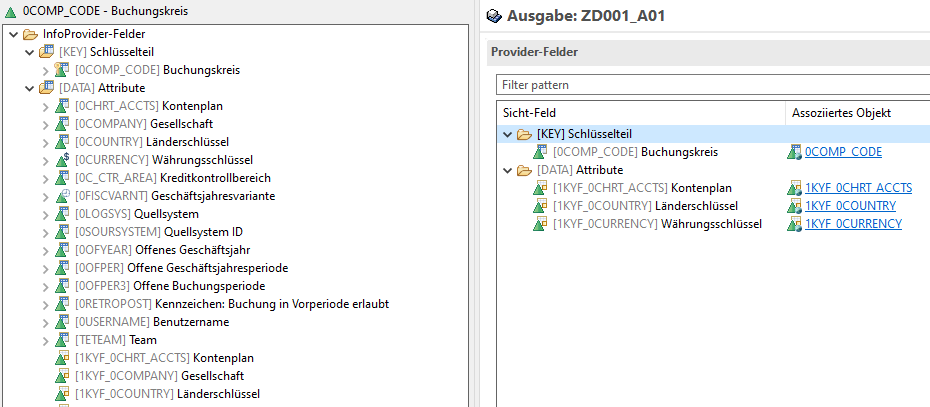Screen dimensions: 930x407
Task: Click the [1KYF_0COMPANY] key figure icon
Action: [x=62, y=376]
